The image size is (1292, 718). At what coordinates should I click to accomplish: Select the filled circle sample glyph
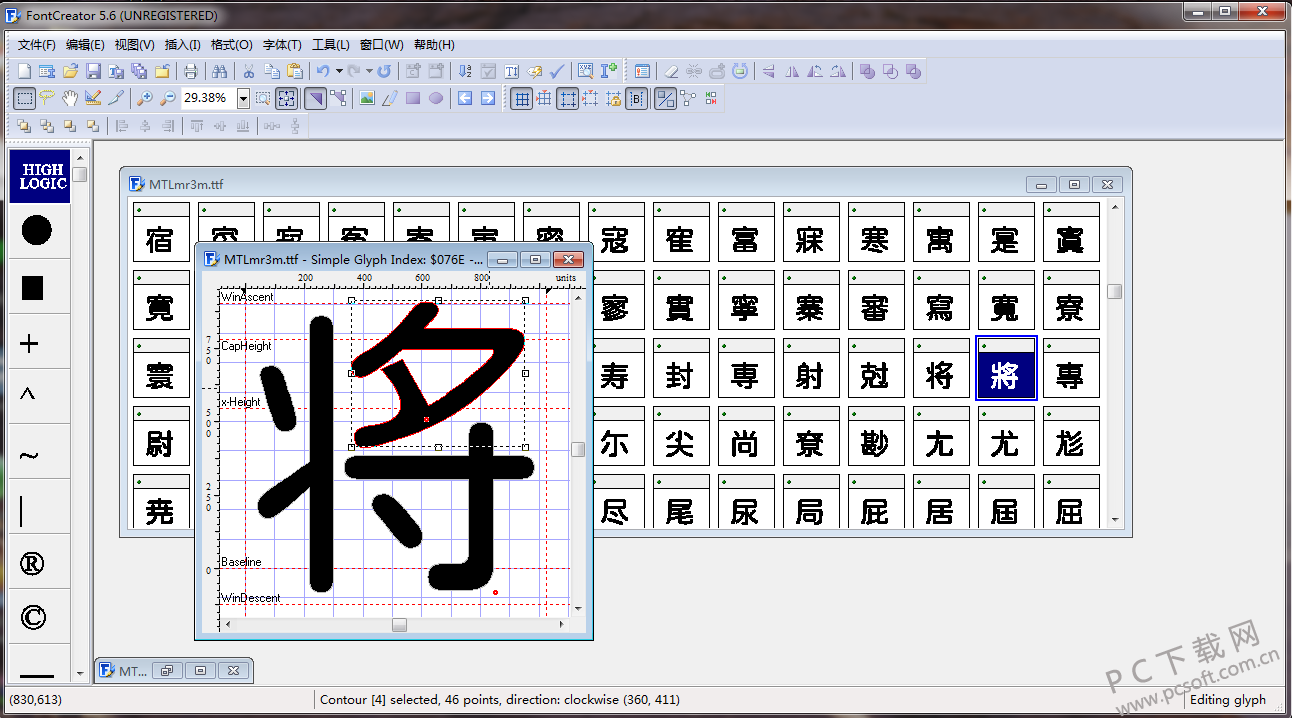click(x=36, y=231)
